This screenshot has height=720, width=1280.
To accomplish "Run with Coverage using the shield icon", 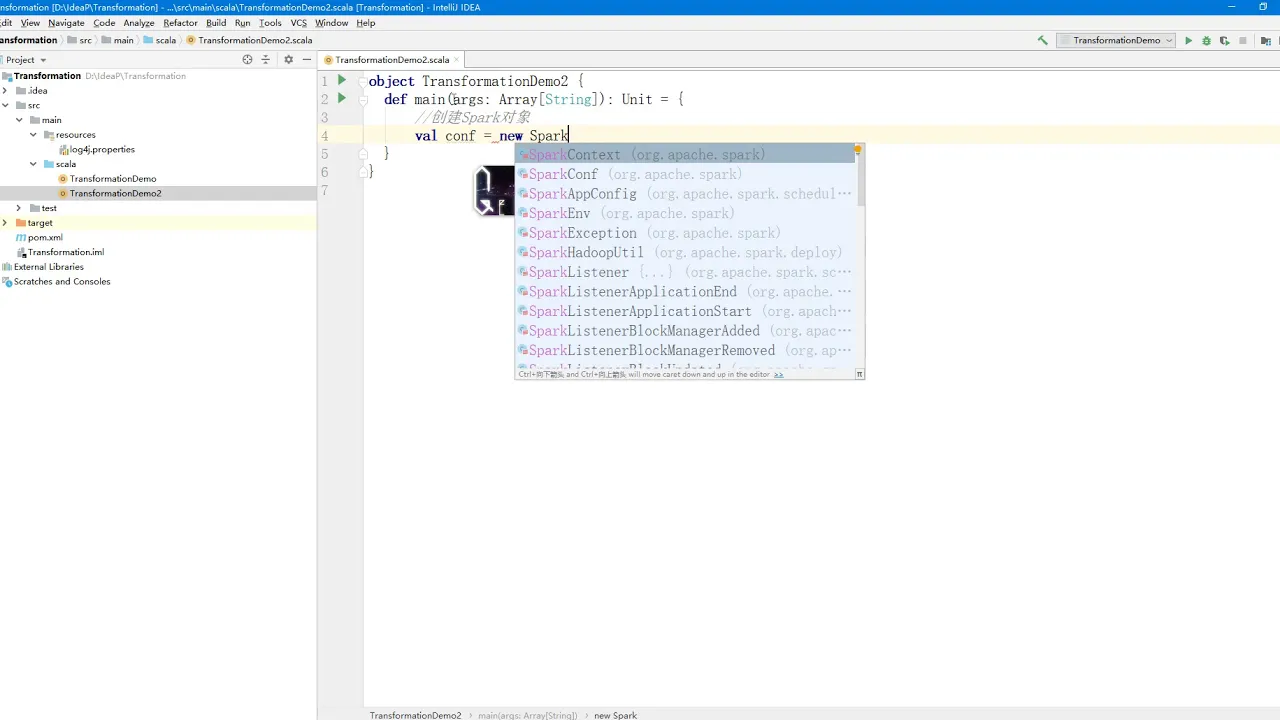I will (x=1224, y=41).
